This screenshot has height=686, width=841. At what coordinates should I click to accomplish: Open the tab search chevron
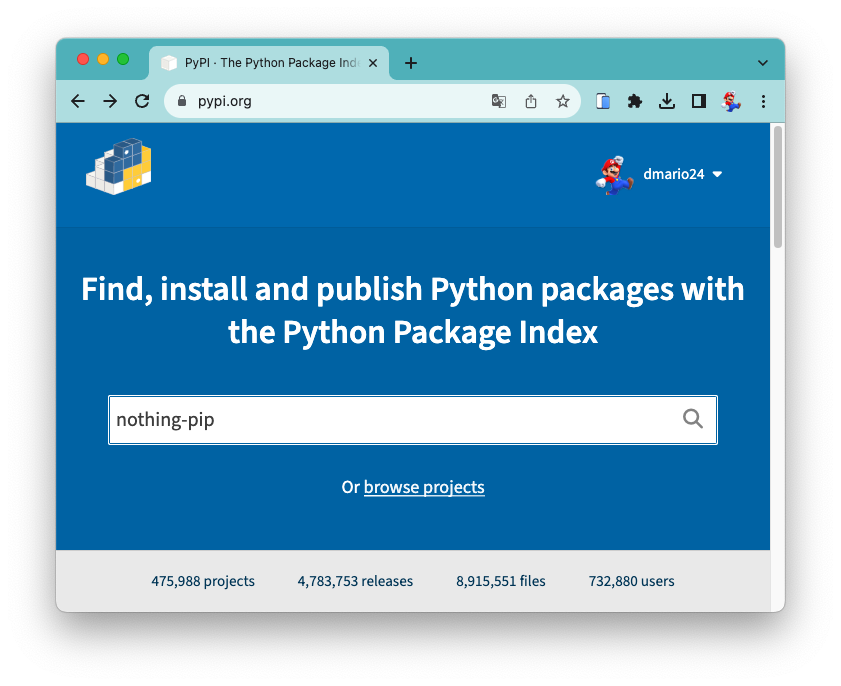[x=764, y=60]
